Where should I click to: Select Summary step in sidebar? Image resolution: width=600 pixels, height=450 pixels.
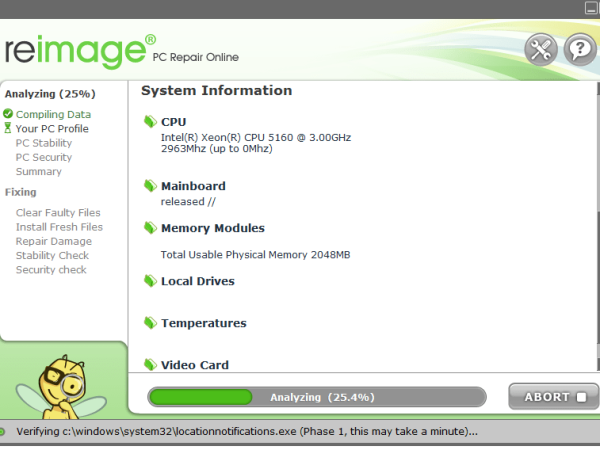[39, 171]
